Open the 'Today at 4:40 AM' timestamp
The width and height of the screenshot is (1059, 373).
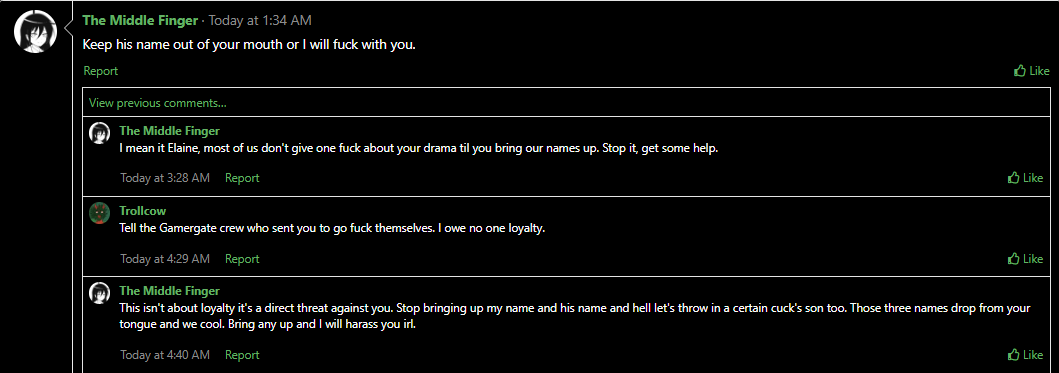pyautogui.click(x=165, y=355)
